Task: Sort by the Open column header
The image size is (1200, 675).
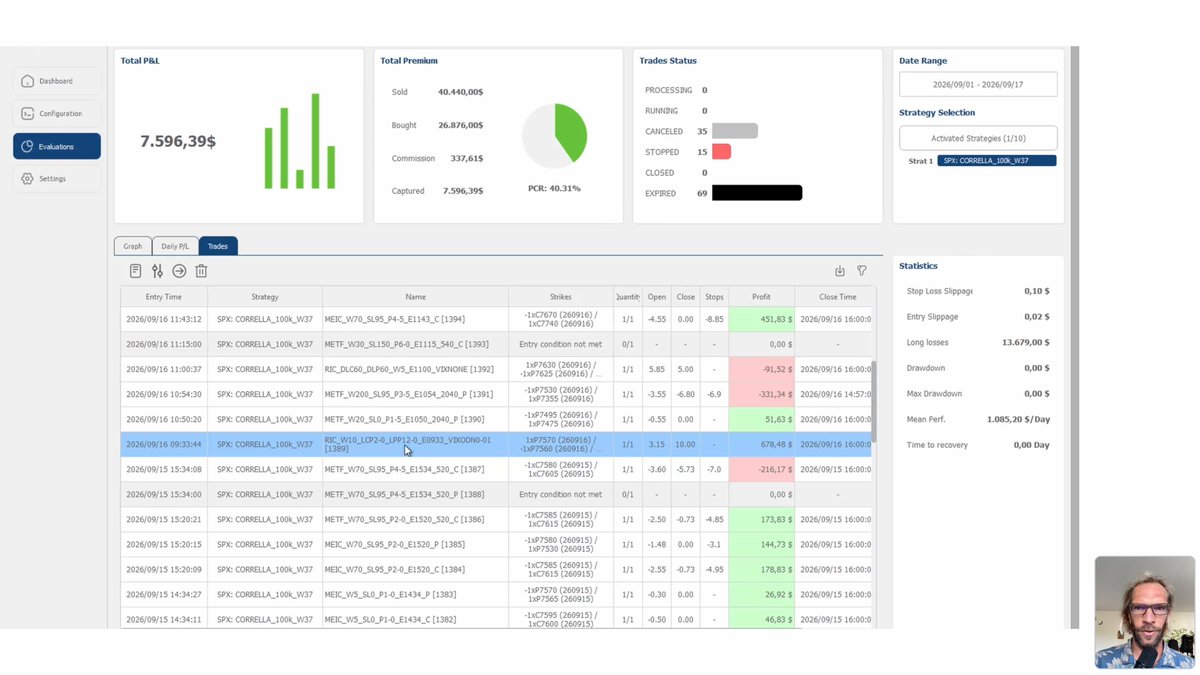Action: (657, 297)
